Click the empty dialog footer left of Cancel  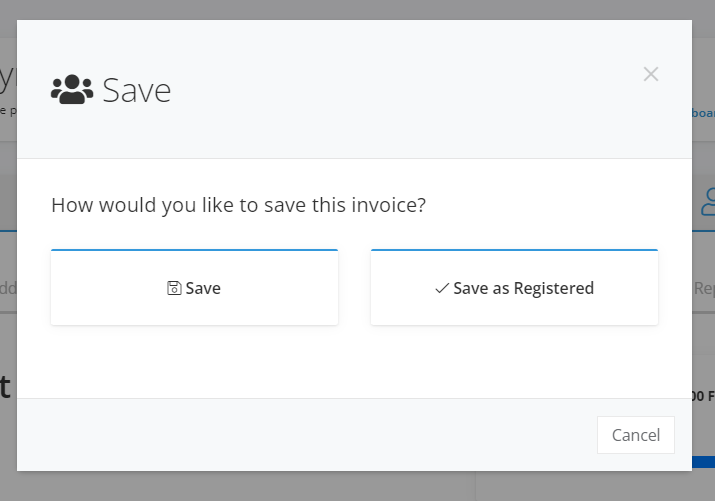306,435
